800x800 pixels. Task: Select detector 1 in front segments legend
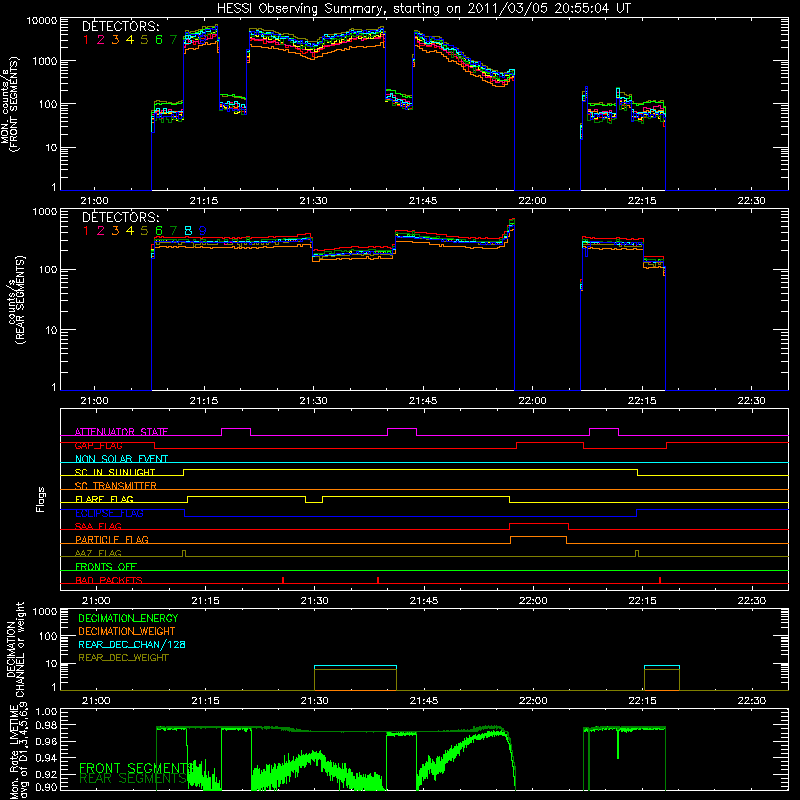(86, 39)
